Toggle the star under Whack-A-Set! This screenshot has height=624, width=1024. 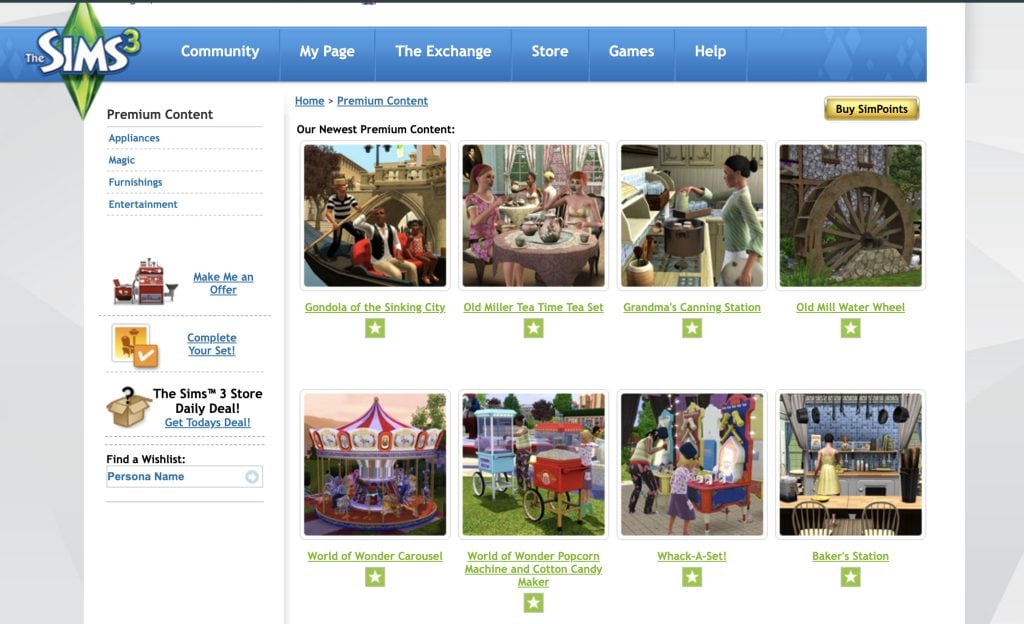691,575
